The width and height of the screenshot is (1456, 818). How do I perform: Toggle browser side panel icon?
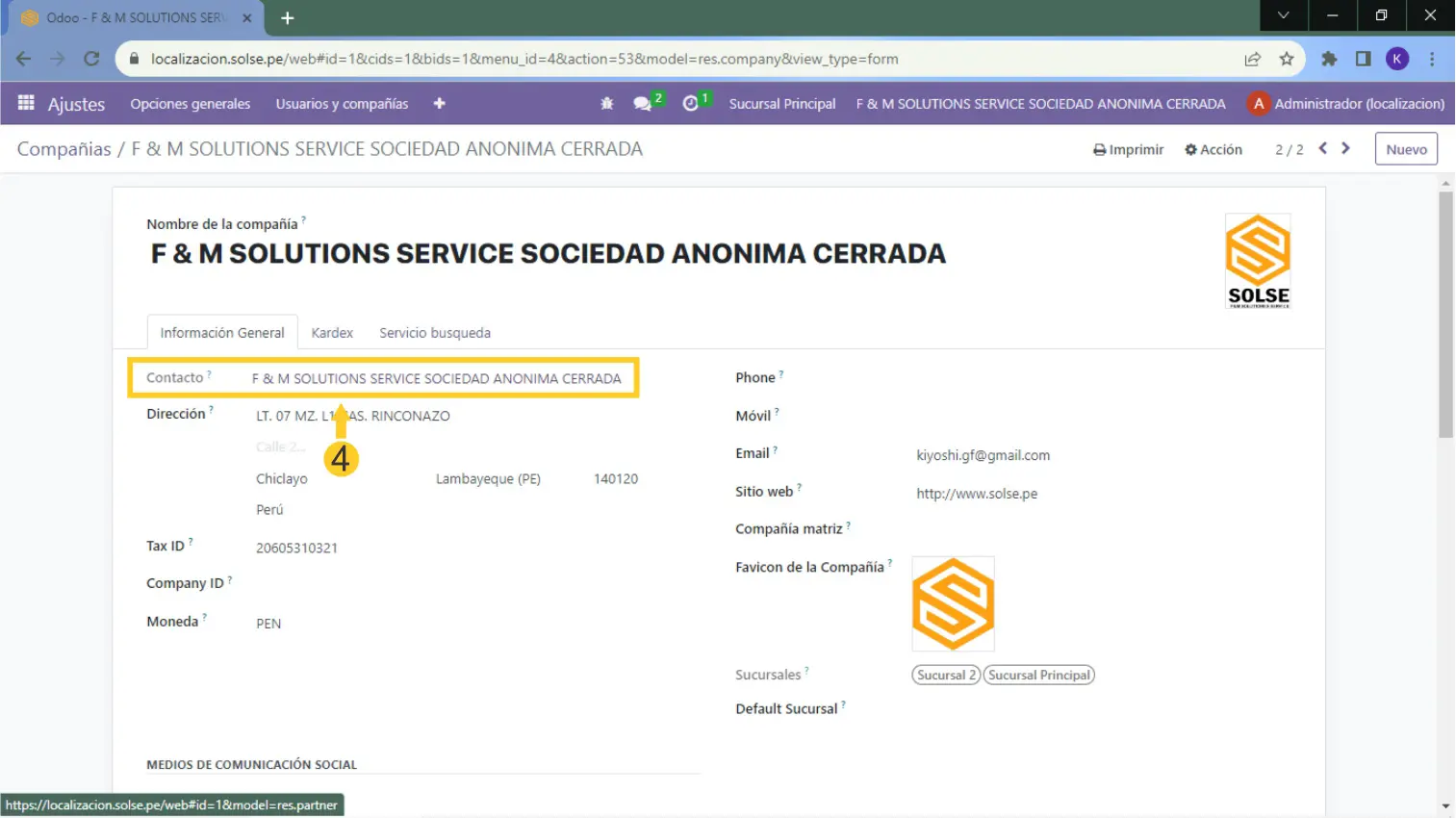(1363, 59)
